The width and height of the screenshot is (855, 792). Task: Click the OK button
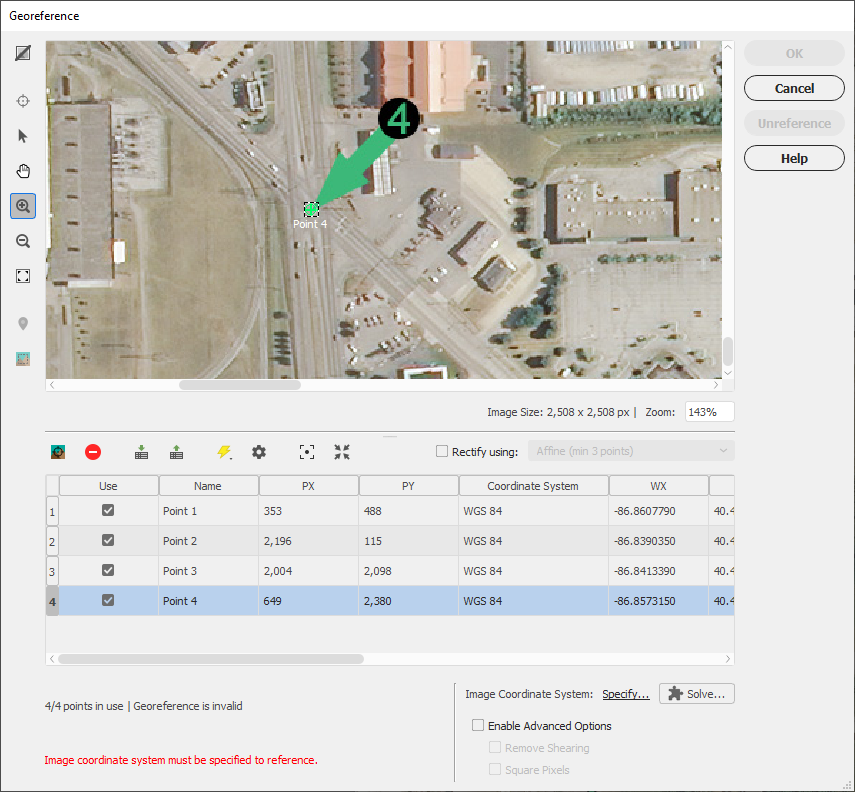click(794, 53)
